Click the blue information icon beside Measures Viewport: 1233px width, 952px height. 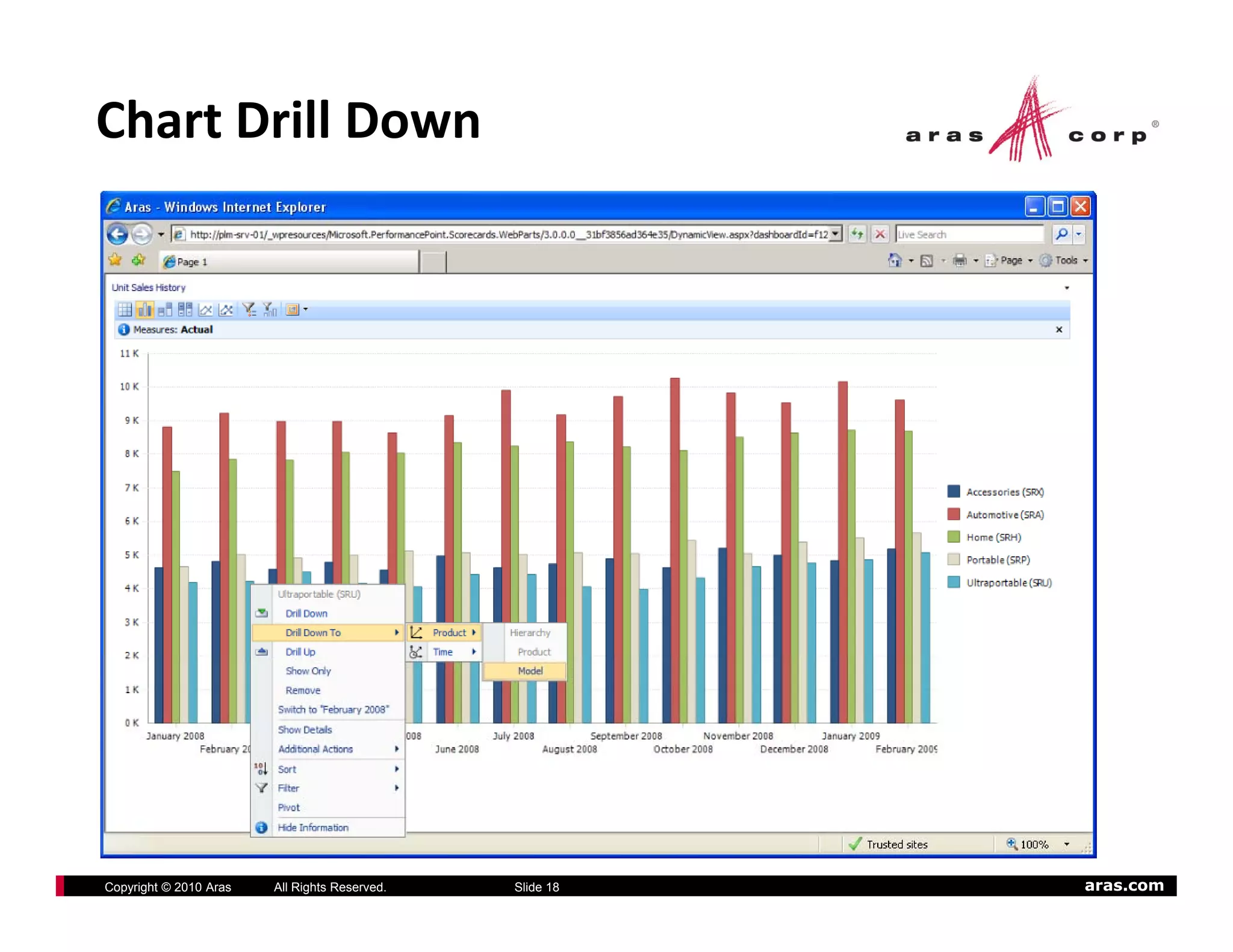coord(123,329)
